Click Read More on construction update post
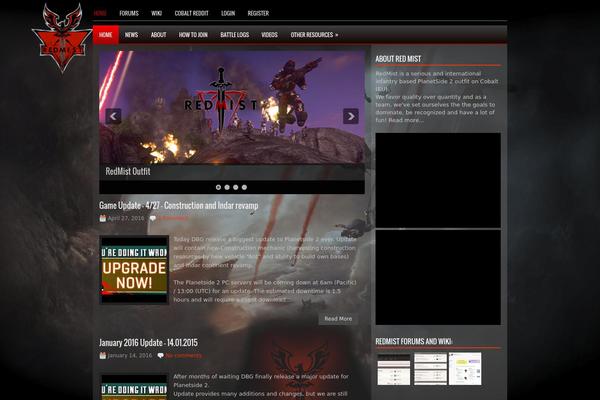600x400 pixels. click(338, 318)
